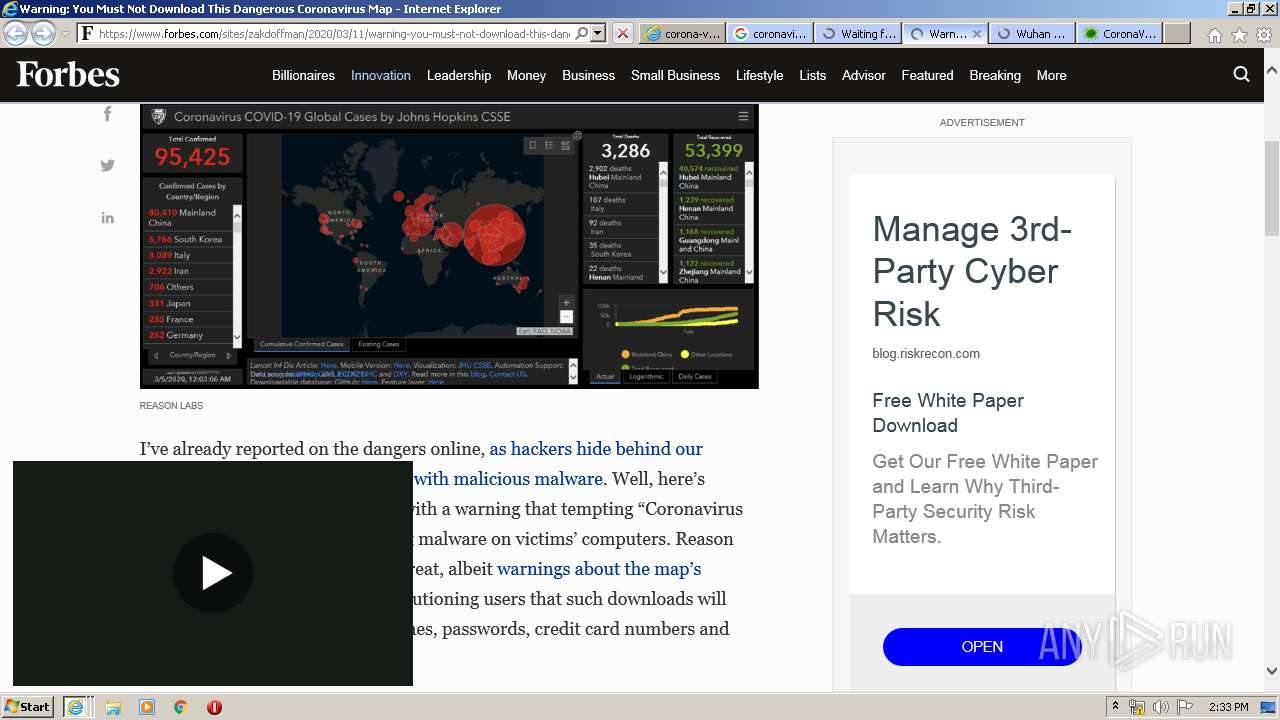
Task: Stop page loading with the red X button
Action: pyautogui.click(x=622, y=33)
